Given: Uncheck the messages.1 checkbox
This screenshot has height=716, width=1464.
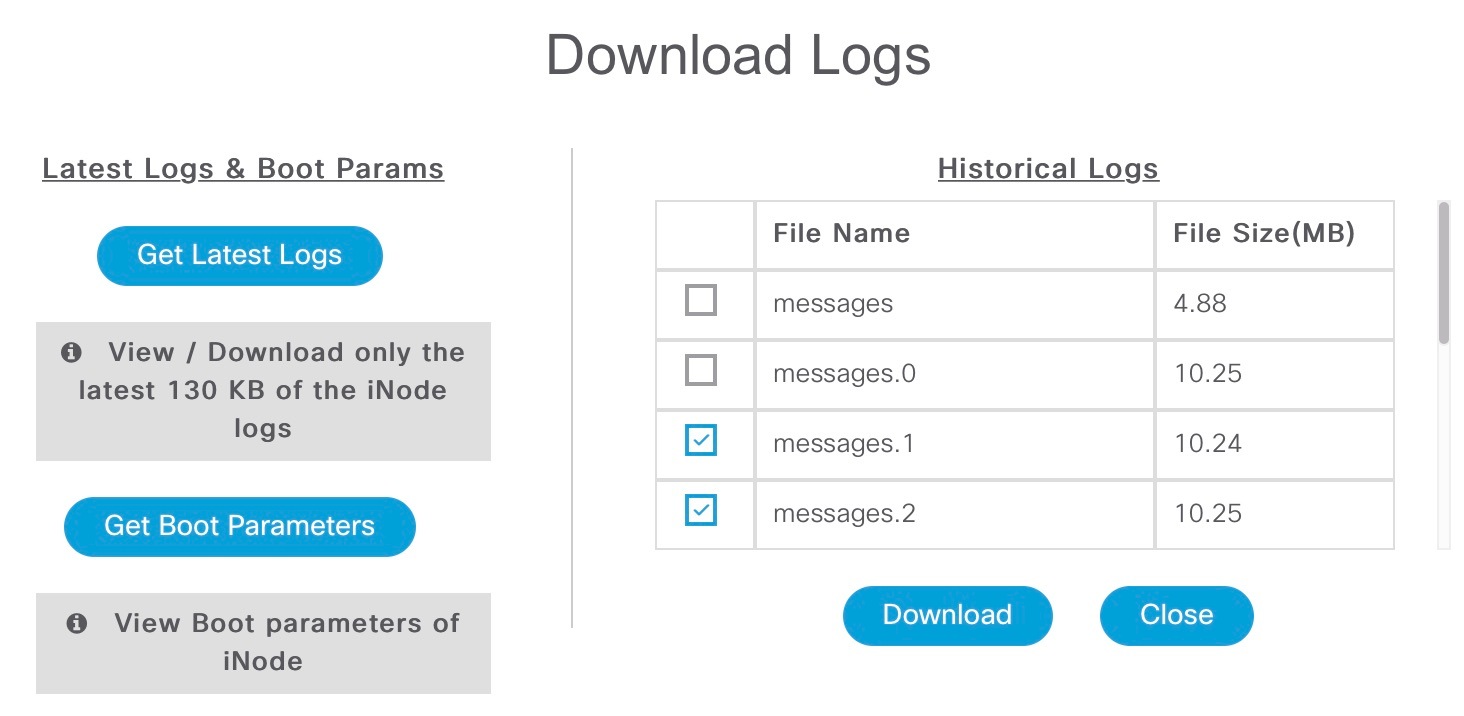Looking at the screenshot, I should click(703, 439).
